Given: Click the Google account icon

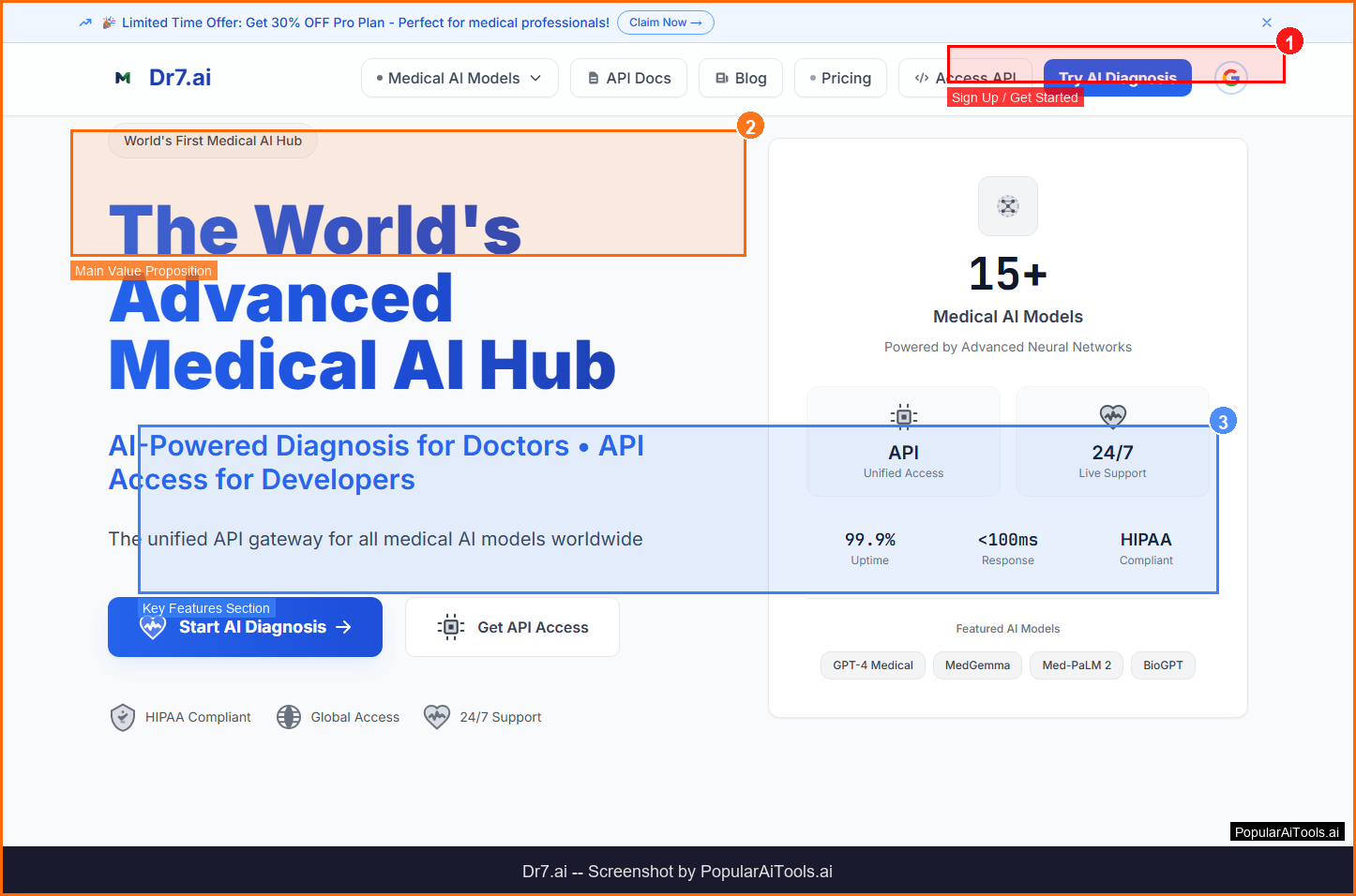Looking at the screenshot, I should pyautogui.click(x=1230, y=78).
